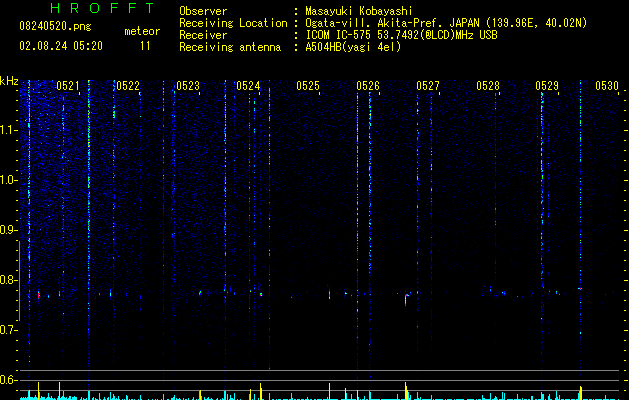Screen dimensions: 629x400
Task: Click the 0522 time marker
Action: point(128,86)
